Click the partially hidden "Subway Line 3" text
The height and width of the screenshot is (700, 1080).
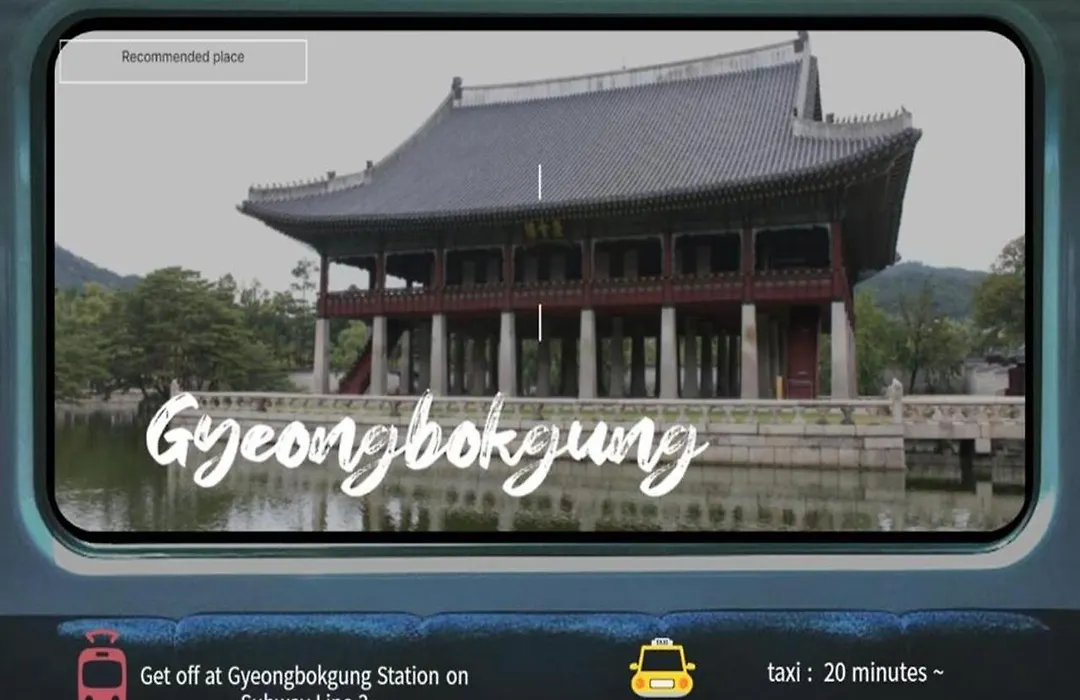(x=304, y=696)
